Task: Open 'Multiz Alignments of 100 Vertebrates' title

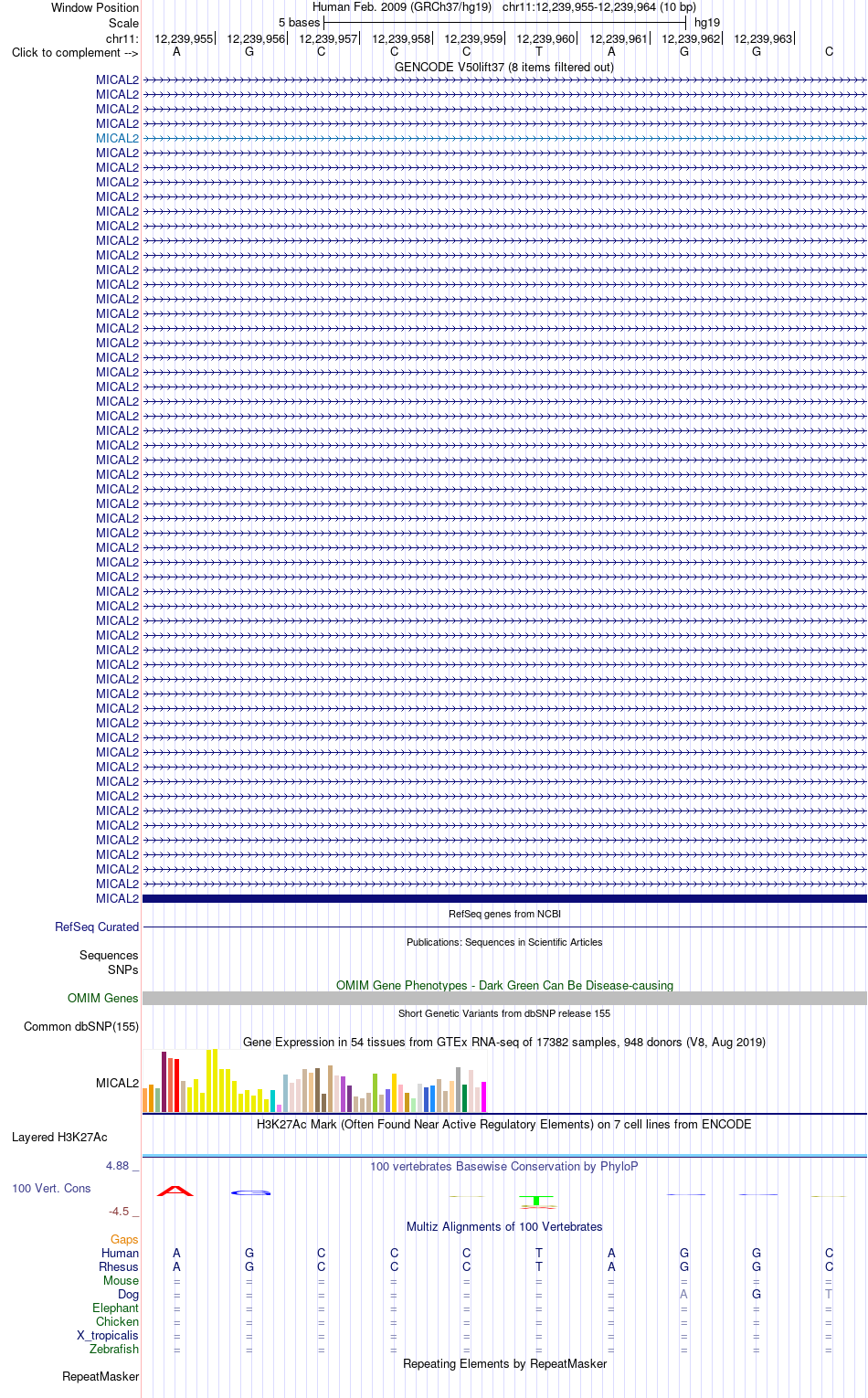Action: 504,1226
